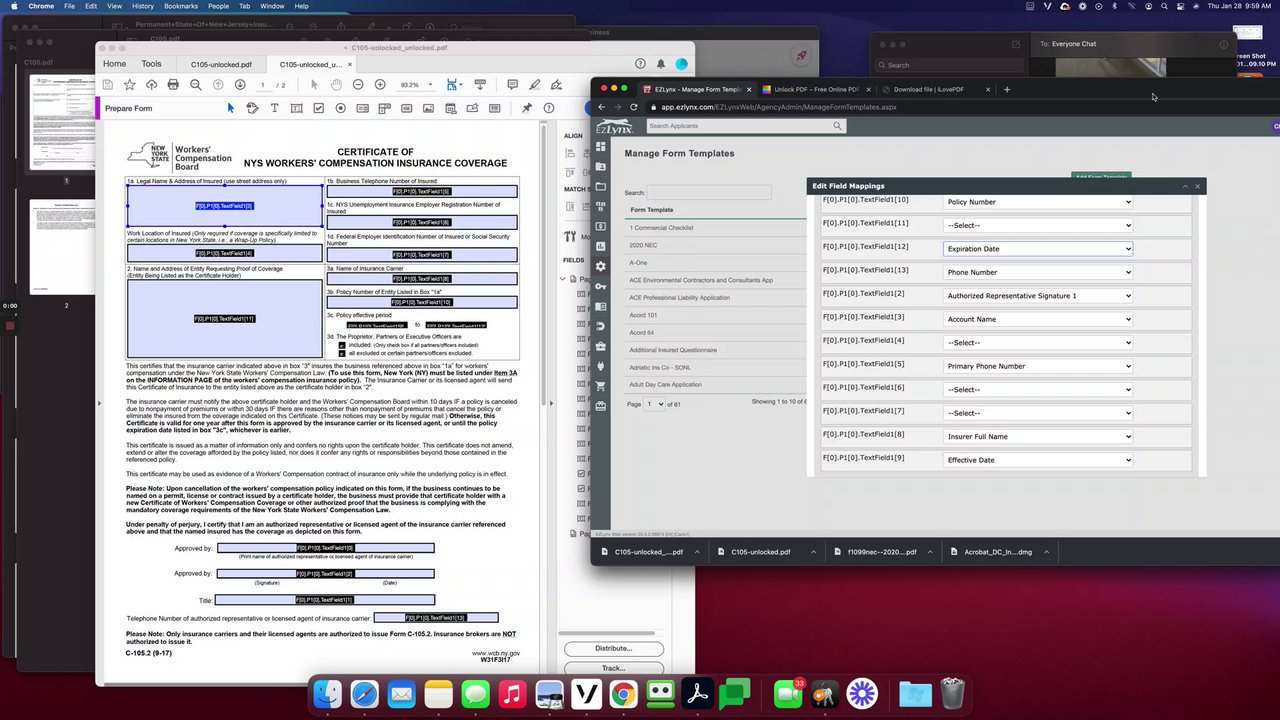The image size is (1280, 720).
Task: Open Acrobat page number field
Action: 263,85
